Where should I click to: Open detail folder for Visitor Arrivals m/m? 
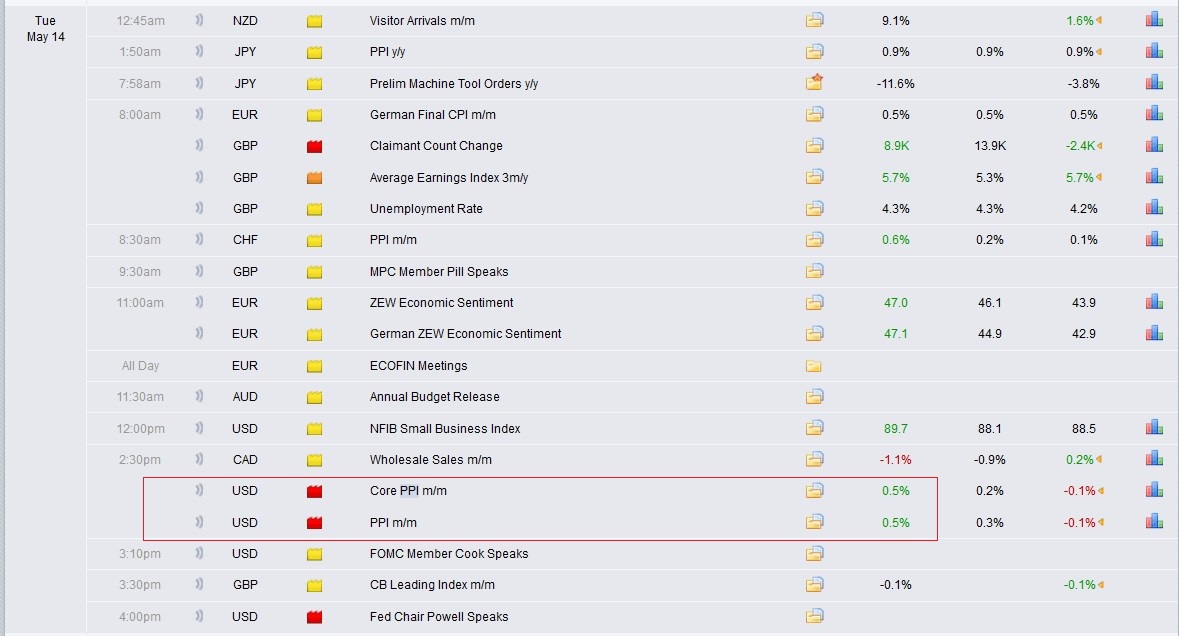click(815, 21)
